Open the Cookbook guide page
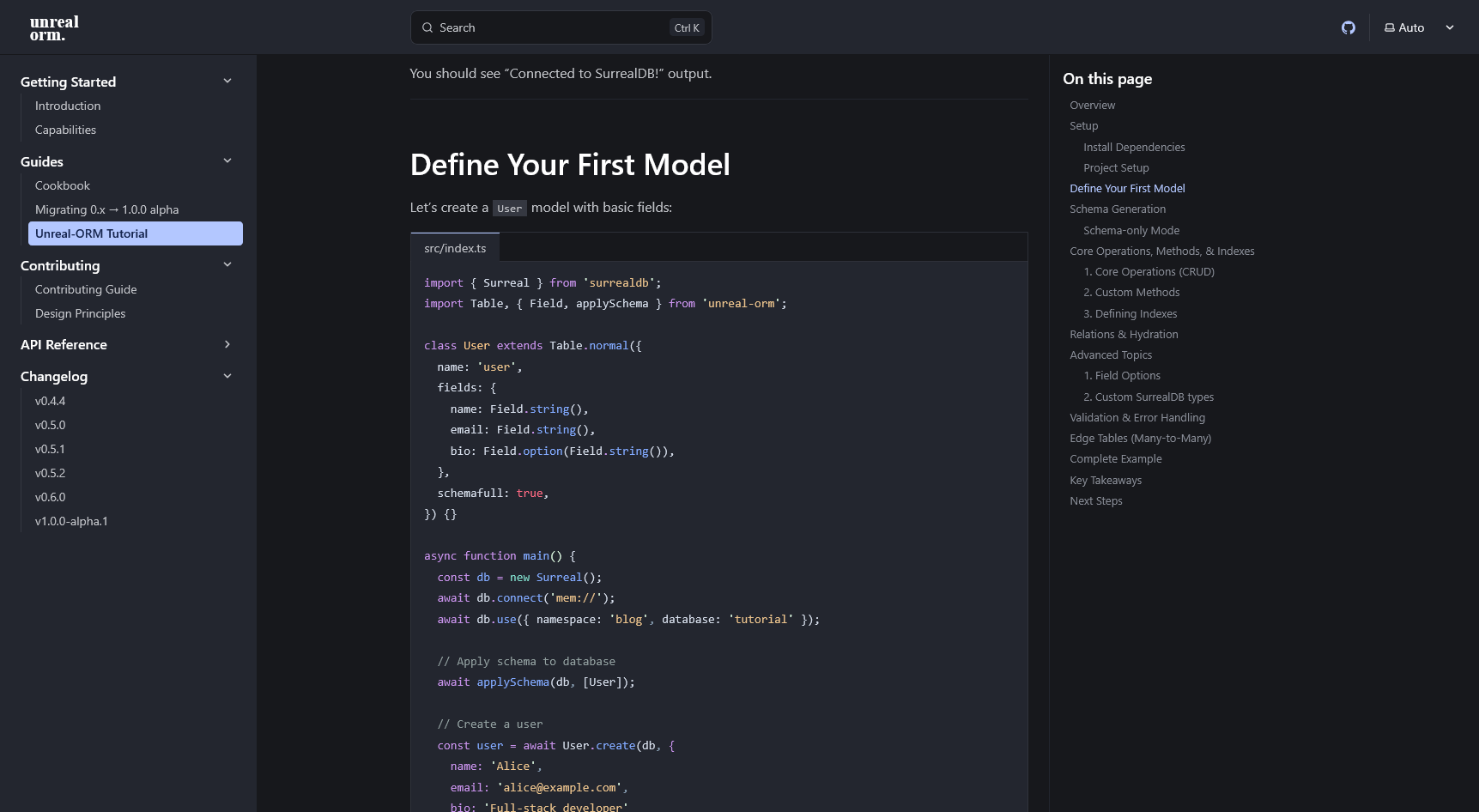Viewport: 1479px width, 812px height. coord(63,185)
